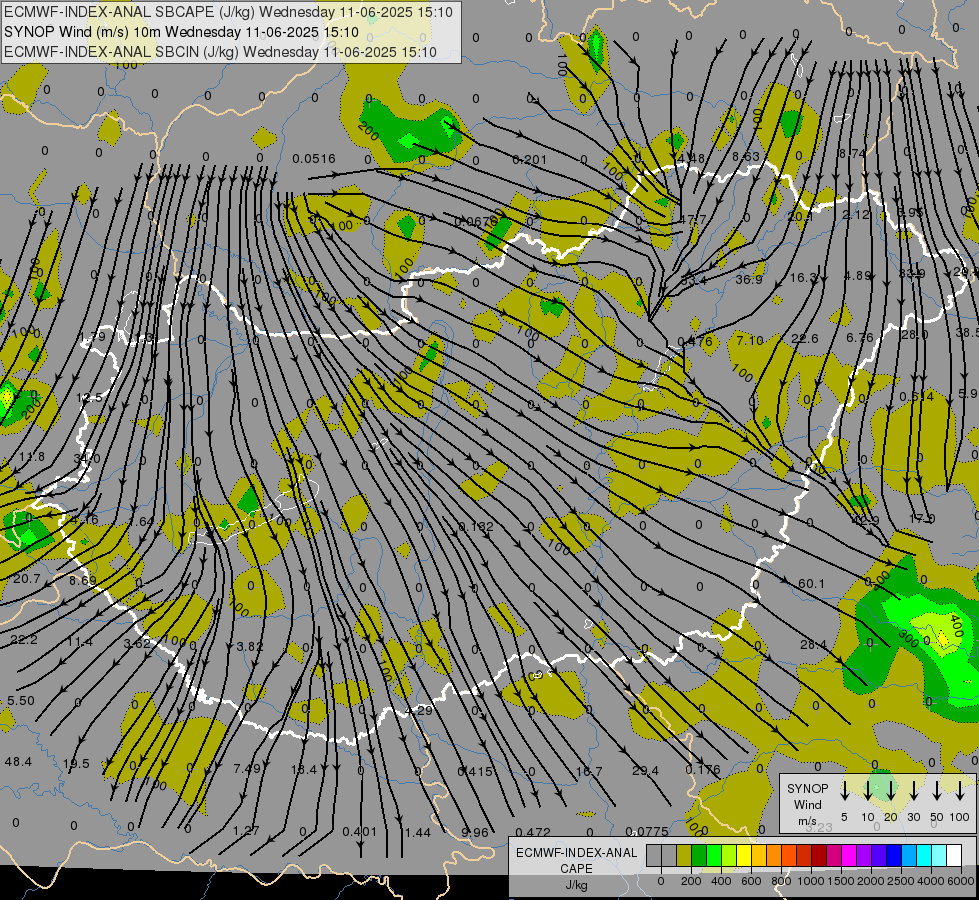Click the map value 0.415

pyautogui.click(x=475, y=771)
